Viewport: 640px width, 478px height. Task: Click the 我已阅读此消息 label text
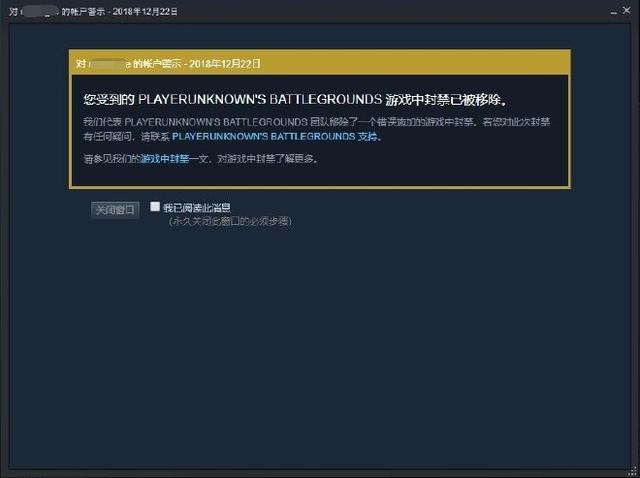point(197,208)
